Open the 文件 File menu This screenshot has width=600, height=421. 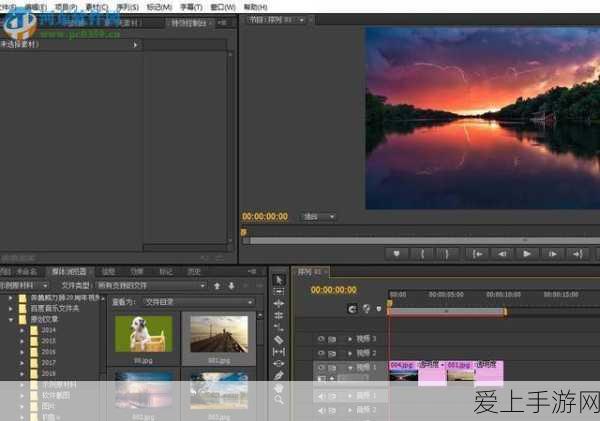(x=7, y=7)
